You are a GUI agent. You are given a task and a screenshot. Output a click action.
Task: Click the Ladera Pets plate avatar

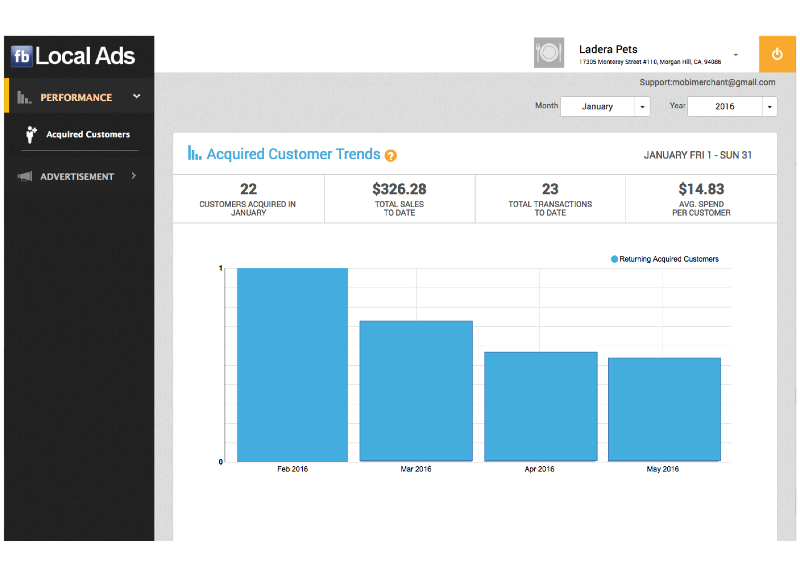point(549,53)
